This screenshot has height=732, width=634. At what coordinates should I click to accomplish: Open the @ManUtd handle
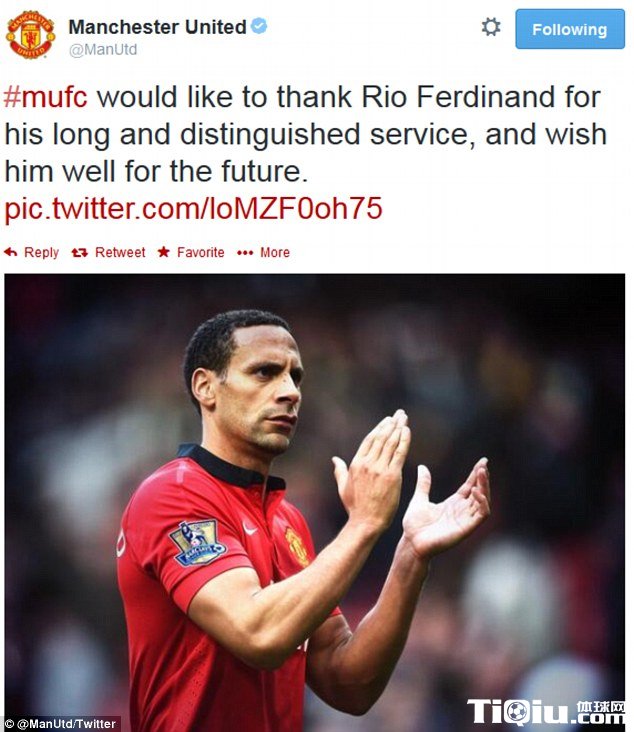[x=103, y=49]
